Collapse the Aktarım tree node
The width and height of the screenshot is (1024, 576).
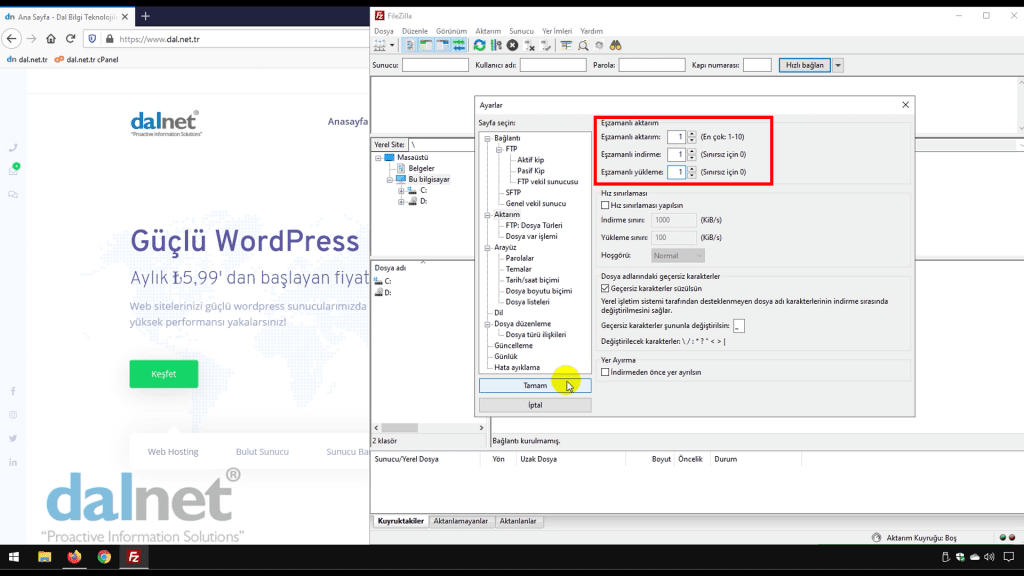pos(487,215)
